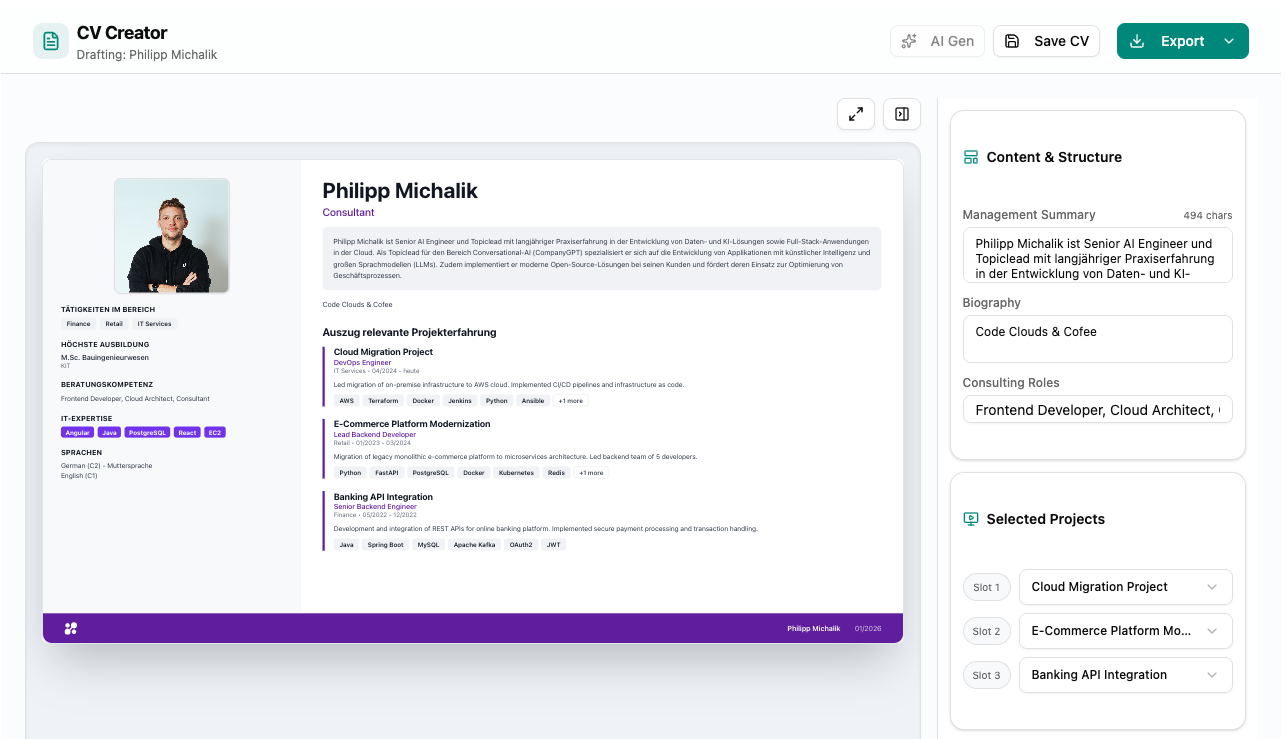Change the Slot 2 E-Commerce project selection
Viewport: 1286px width, 739px height.
point(1125,631)
